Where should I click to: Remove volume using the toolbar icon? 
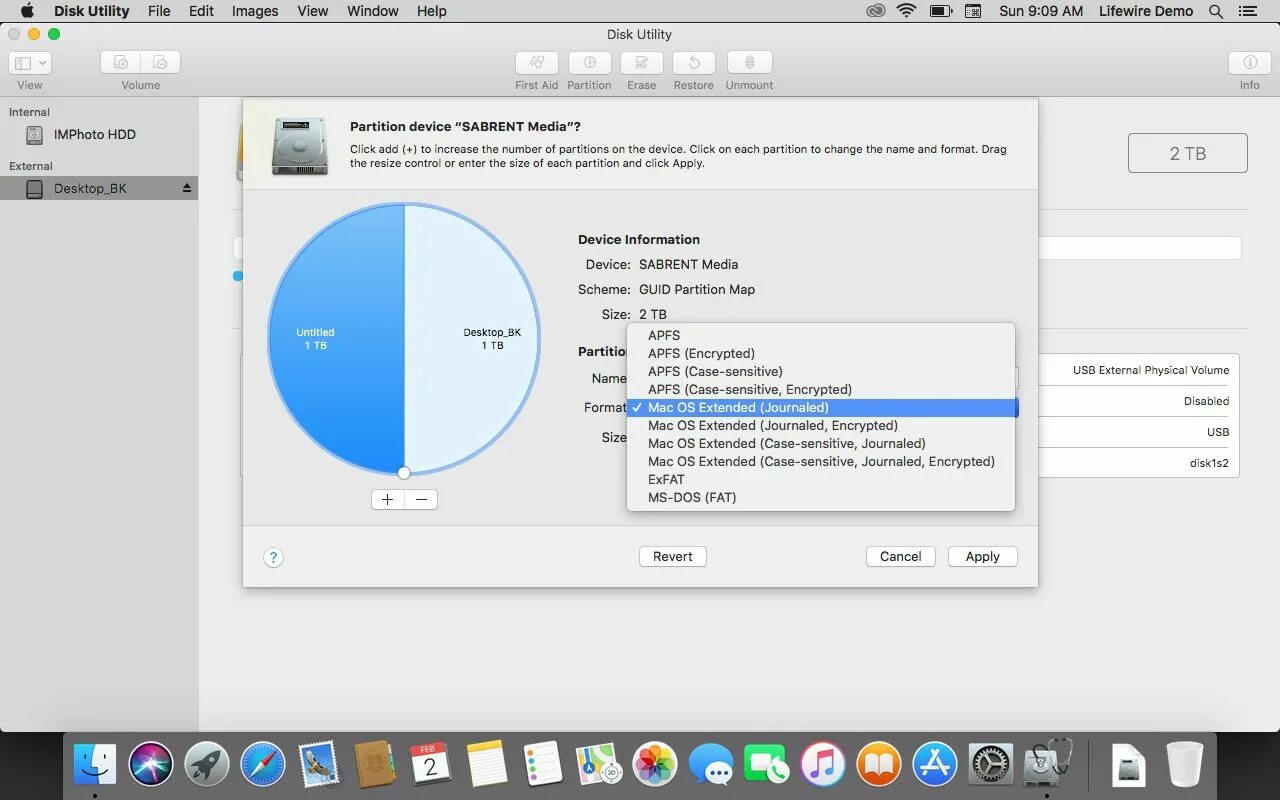pos(161,62)
